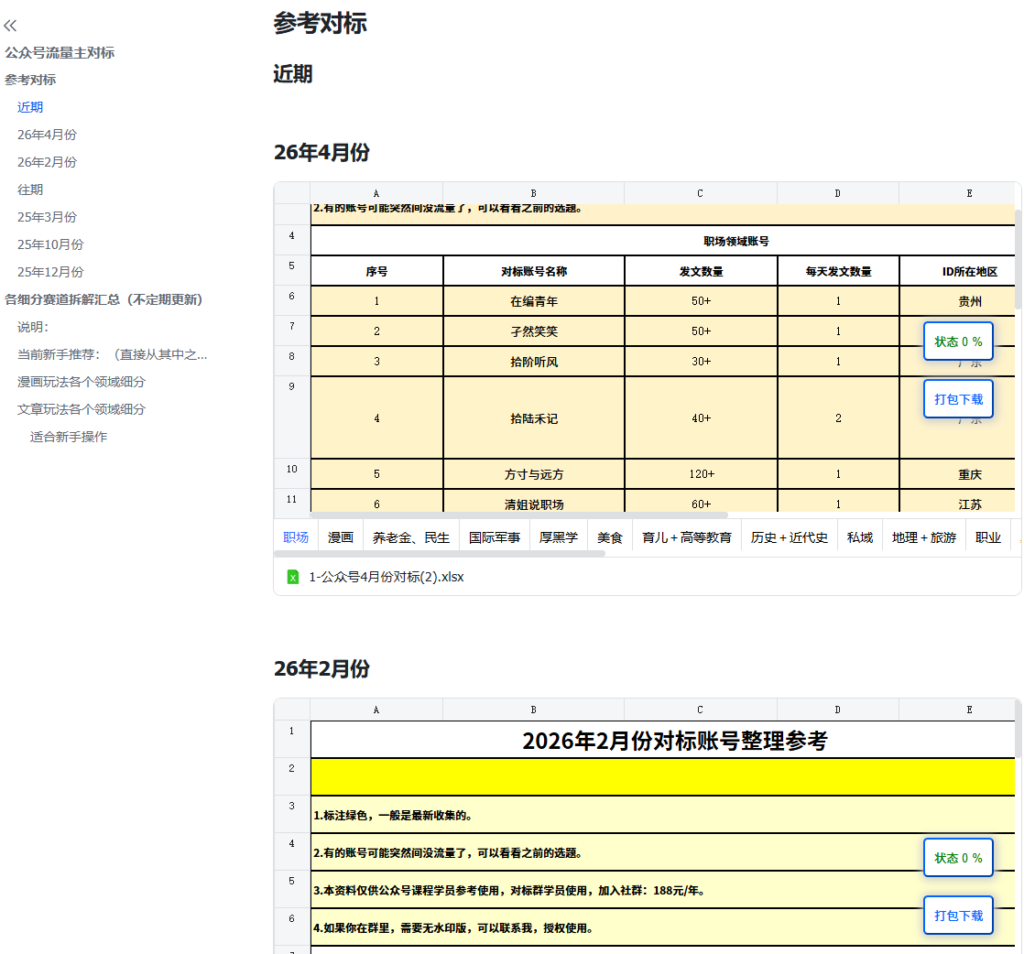The width and height of the screenshot is (1024, 954).
Task: Select 26年2月份 in the sidebar
Action: 47,162
